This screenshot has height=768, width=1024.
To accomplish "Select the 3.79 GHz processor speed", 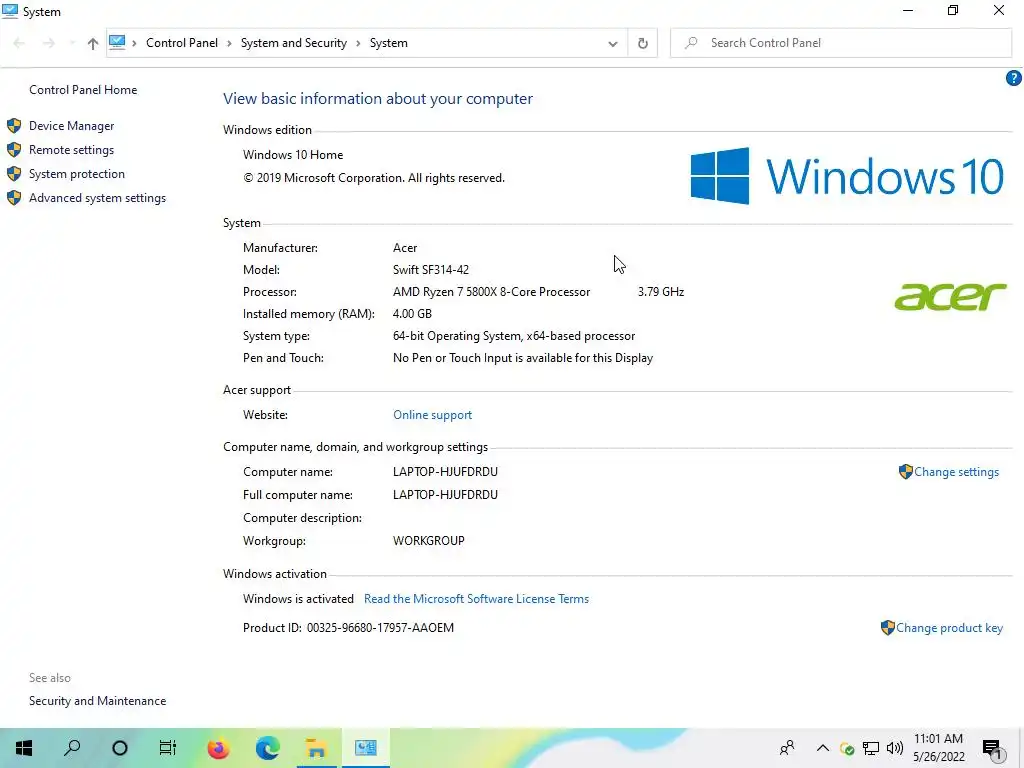I will point(661,292).
